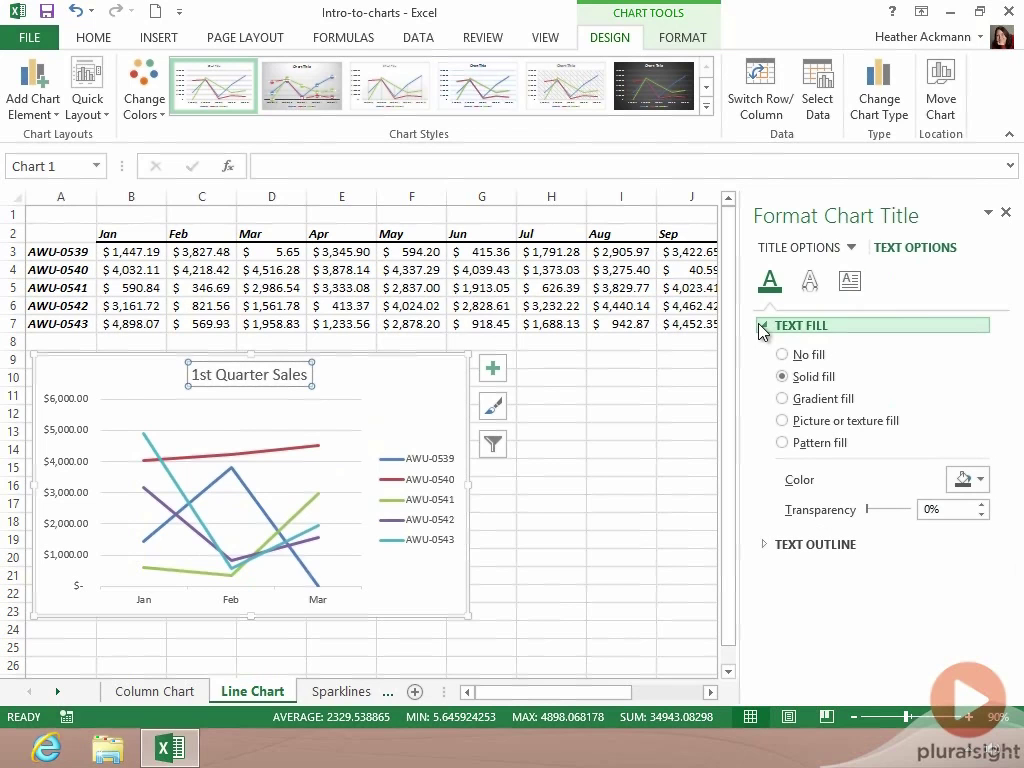Viewport: 1024px width, 768px height.
Task: Open the FORMULAS ribbon tab
Action: coord(343,38)
